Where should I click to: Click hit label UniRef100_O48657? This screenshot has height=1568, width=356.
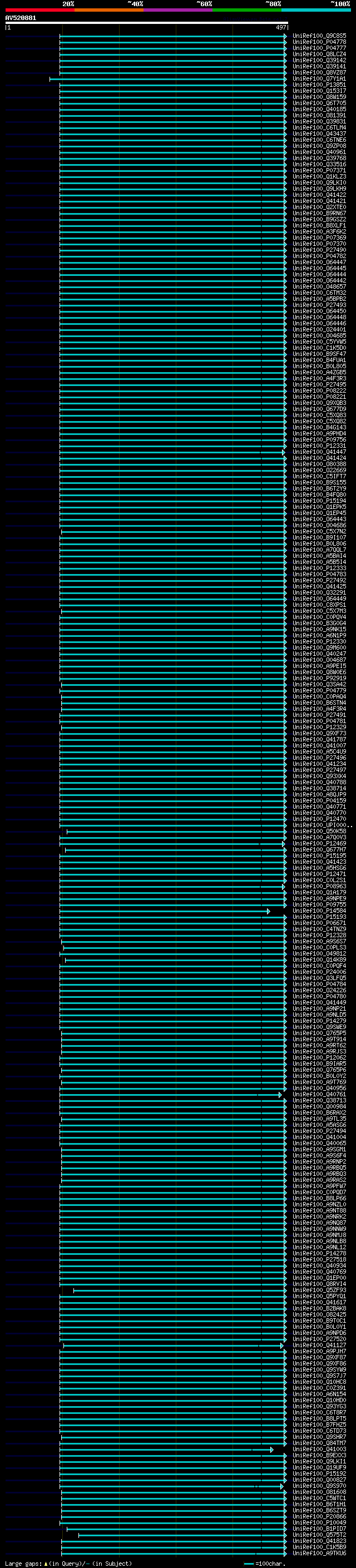click(x=319, y=286)
